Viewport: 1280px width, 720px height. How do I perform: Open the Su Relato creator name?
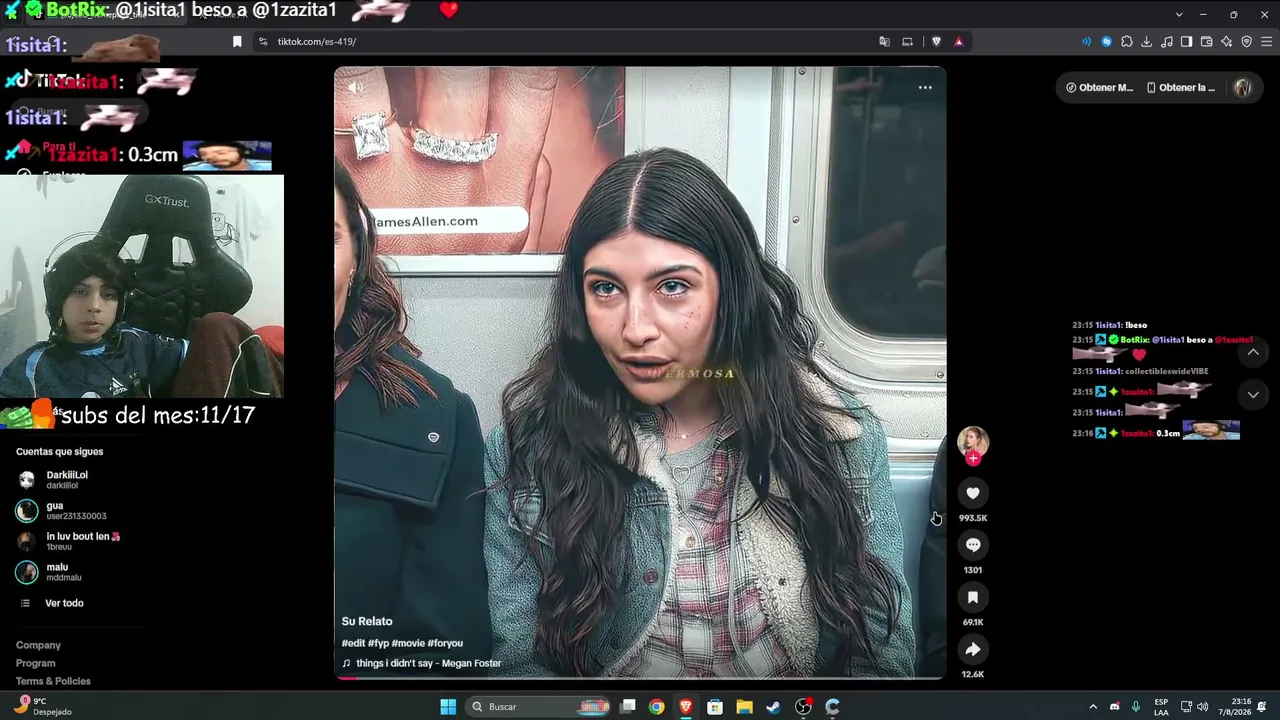pyautogui.click(x=367, y=621)
